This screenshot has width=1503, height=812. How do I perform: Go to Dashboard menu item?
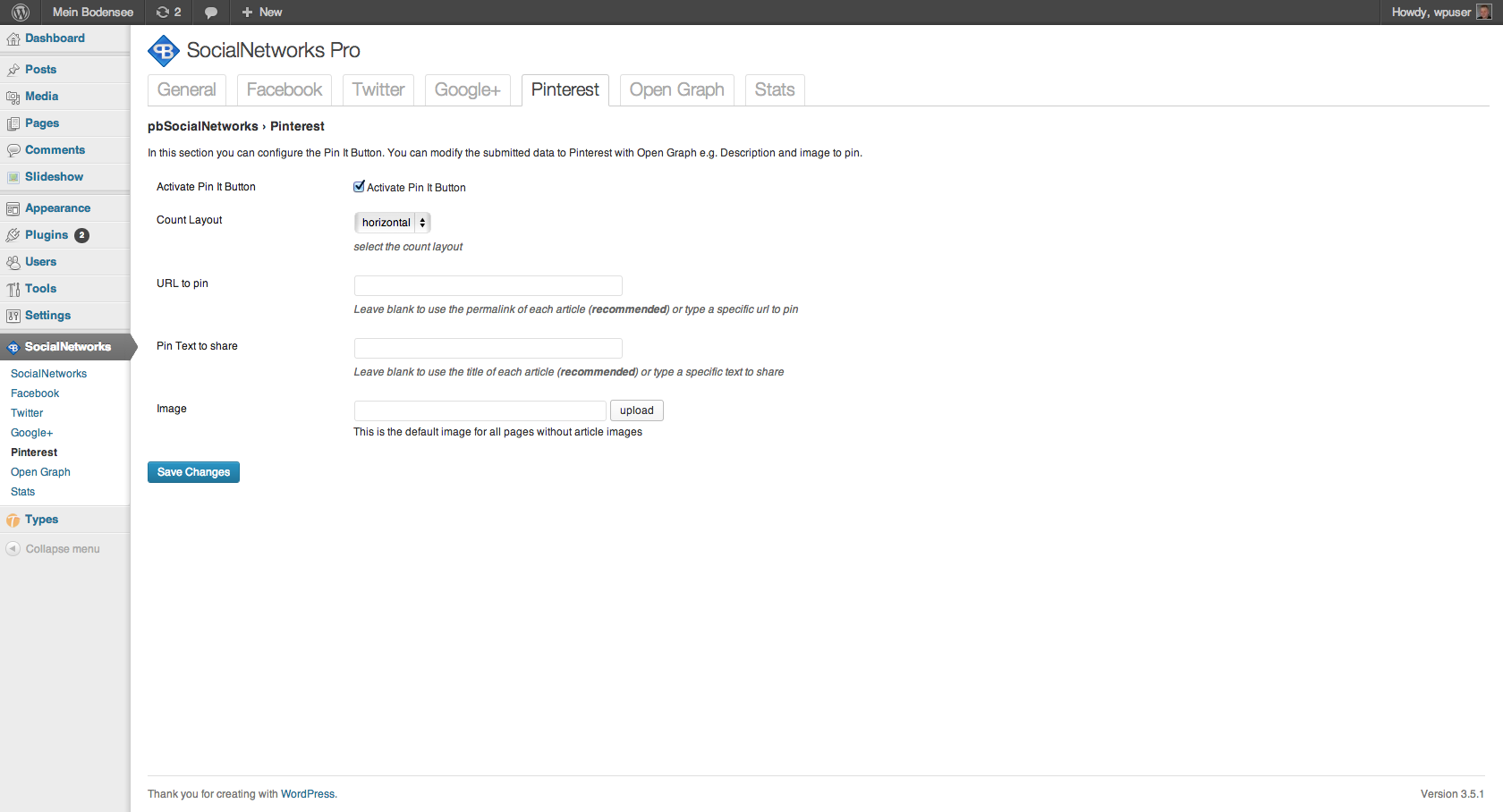point(55,38)
